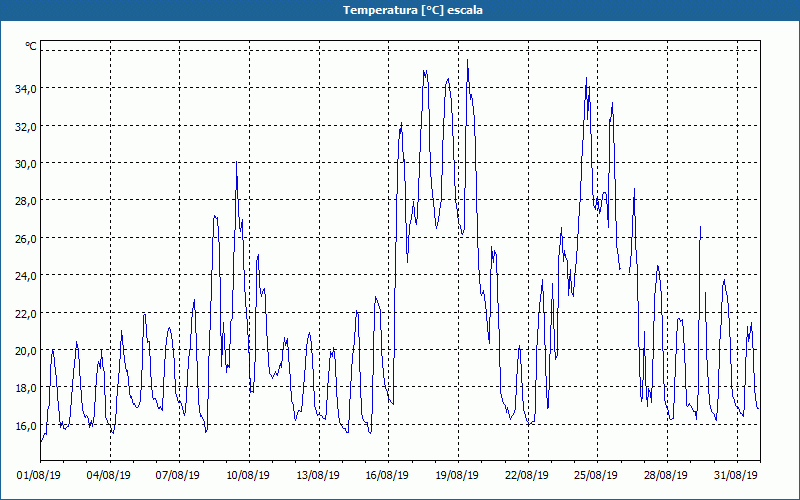Image resolution: width=800 pixels, height=500 pixels.
Task: Click date label 16/08/19
Action: [x=387, y=475]
